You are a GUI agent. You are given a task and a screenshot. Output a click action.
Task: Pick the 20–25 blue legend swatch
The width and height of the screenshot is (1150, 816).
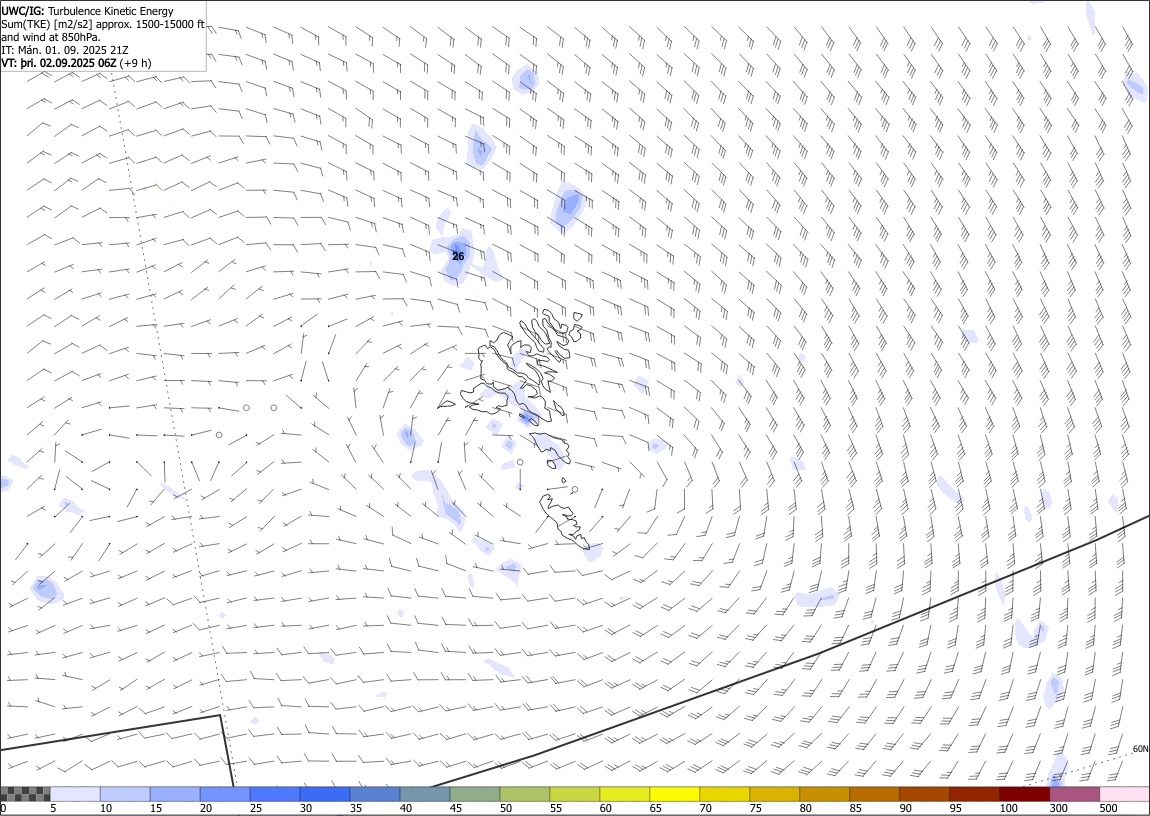click(x=225, y=794)
